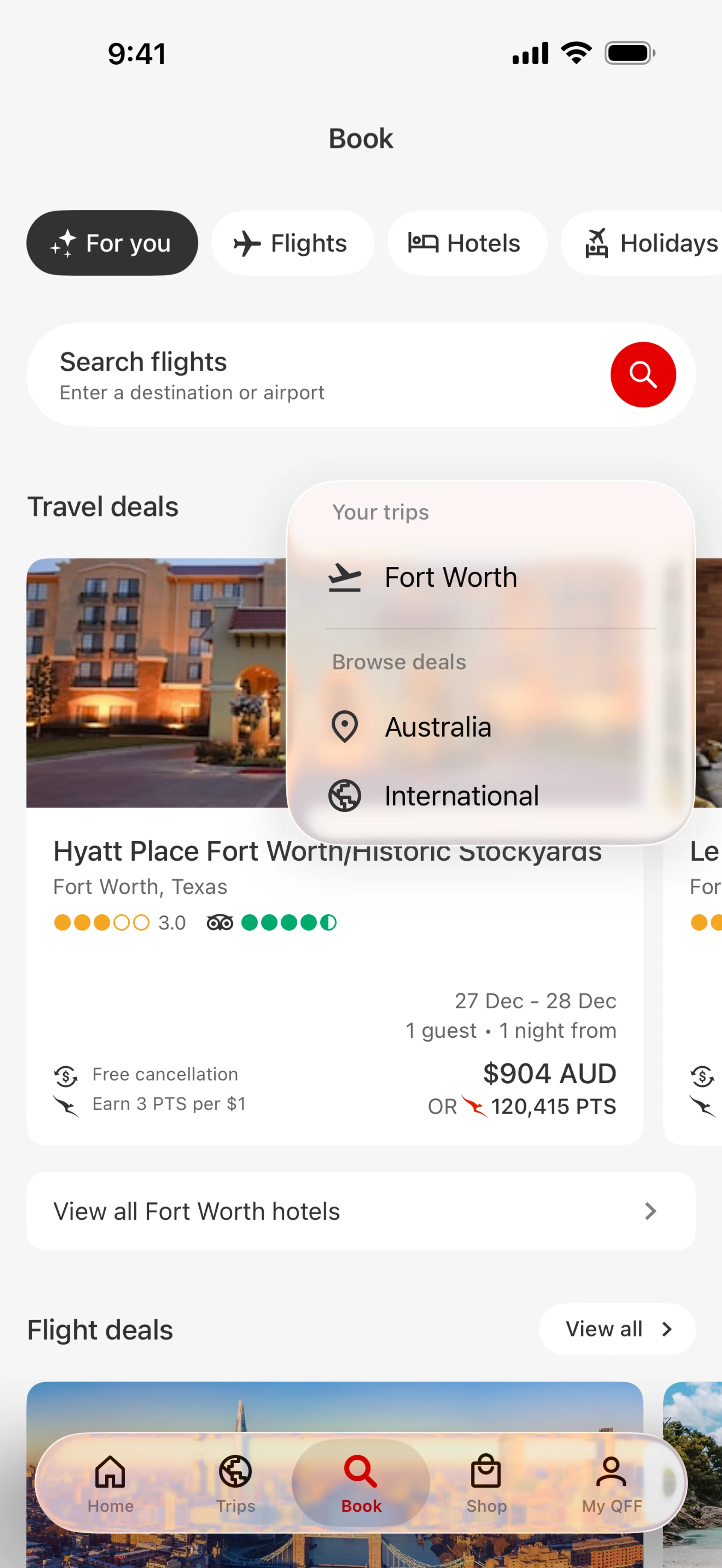Open the Home tab icon
722x1568 pixels.
pyautogui.click(x=110, y=1471)
